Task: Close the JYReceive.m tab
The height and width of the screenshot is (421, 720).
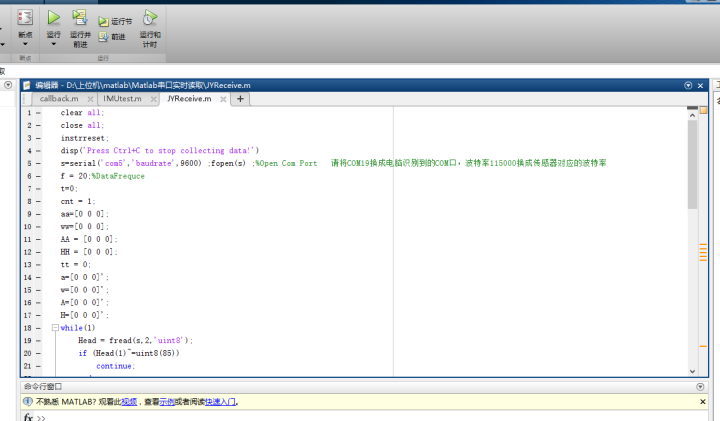Action: [223, 99]
